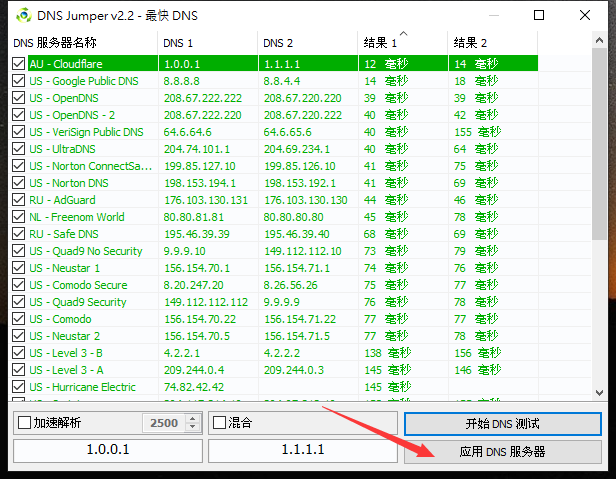Screen dimensions: 616x479
Task: Click the 2500 timeout value field
Action: [164, 423]
